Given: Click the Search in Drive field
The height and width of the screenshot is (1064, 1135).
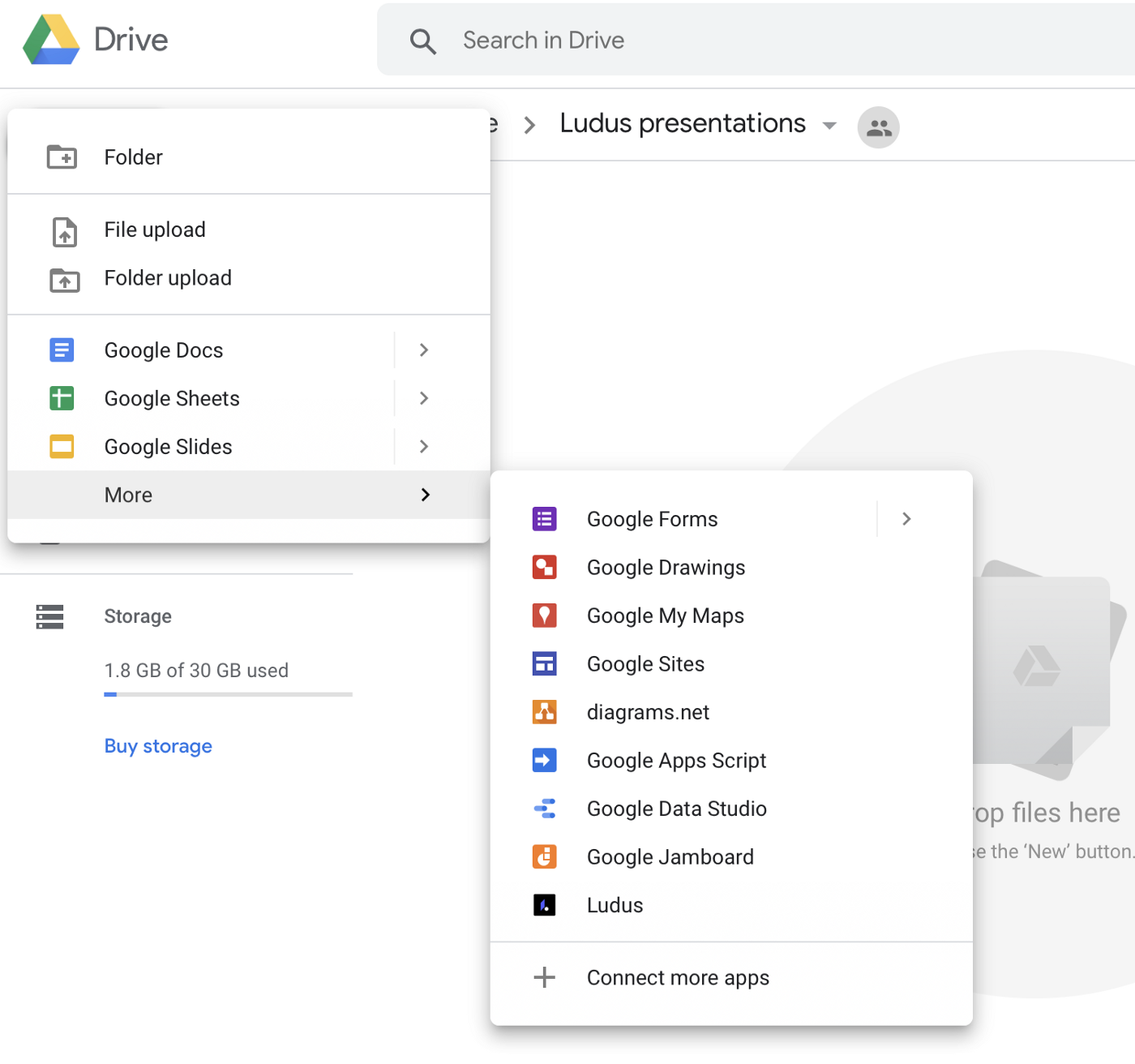Looking at the screenshot, I should 730,41.
